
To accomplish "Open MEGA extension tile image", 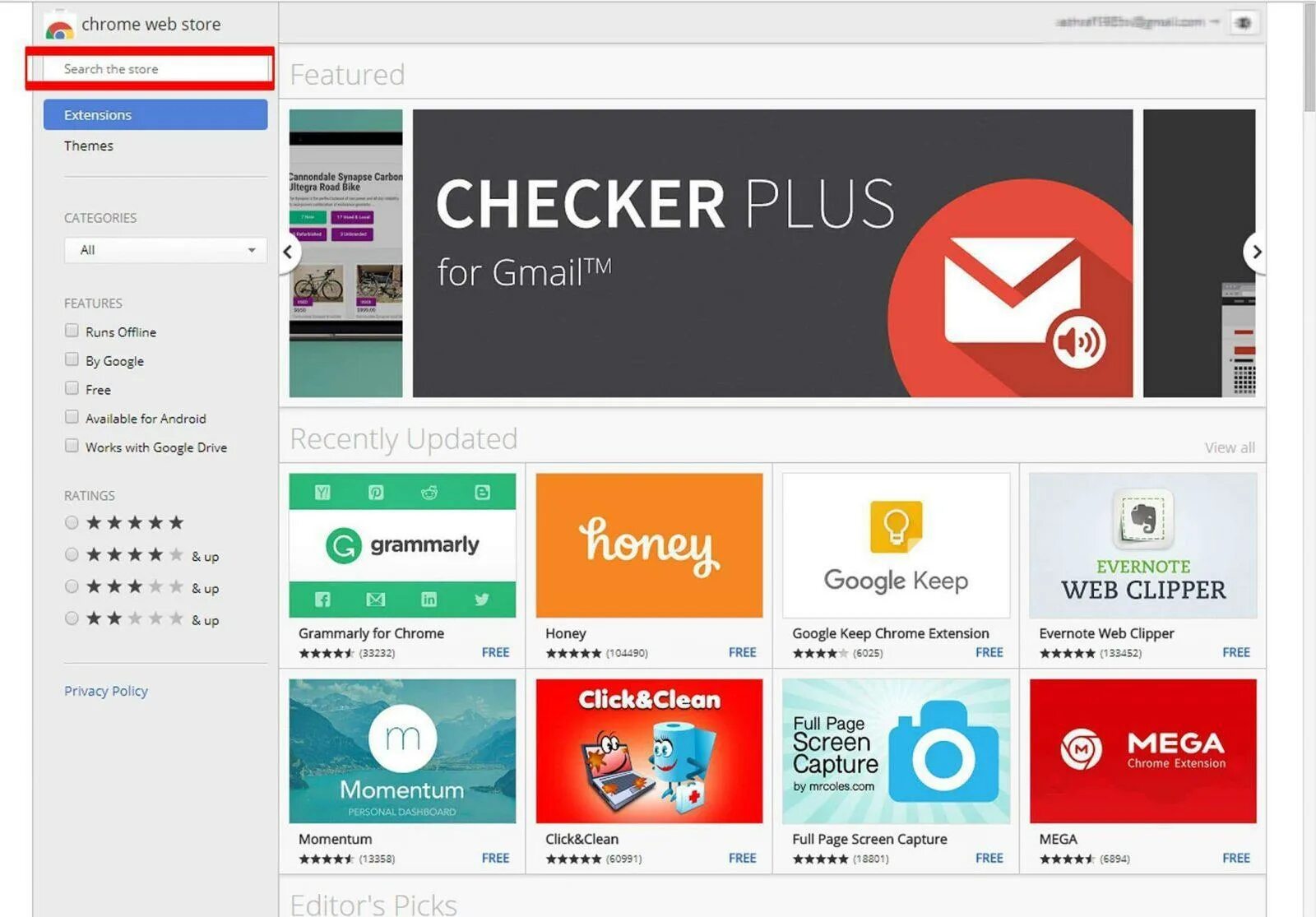I will 1142,751.
